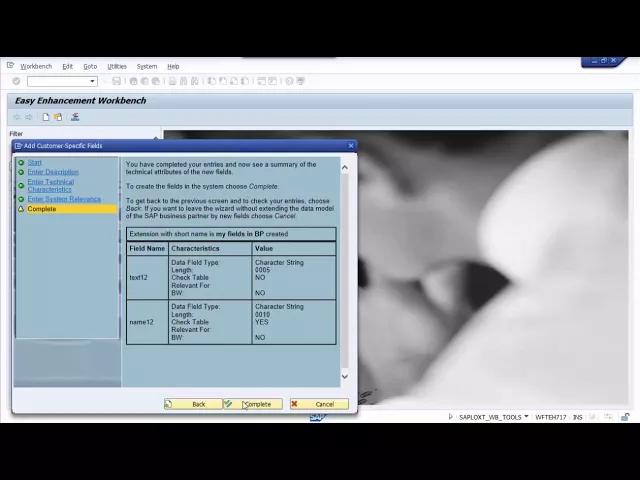640x480 pixels.
Task: Click the blue-orange stack icon in workbench toolbar
Action: [x=75, y=117]
